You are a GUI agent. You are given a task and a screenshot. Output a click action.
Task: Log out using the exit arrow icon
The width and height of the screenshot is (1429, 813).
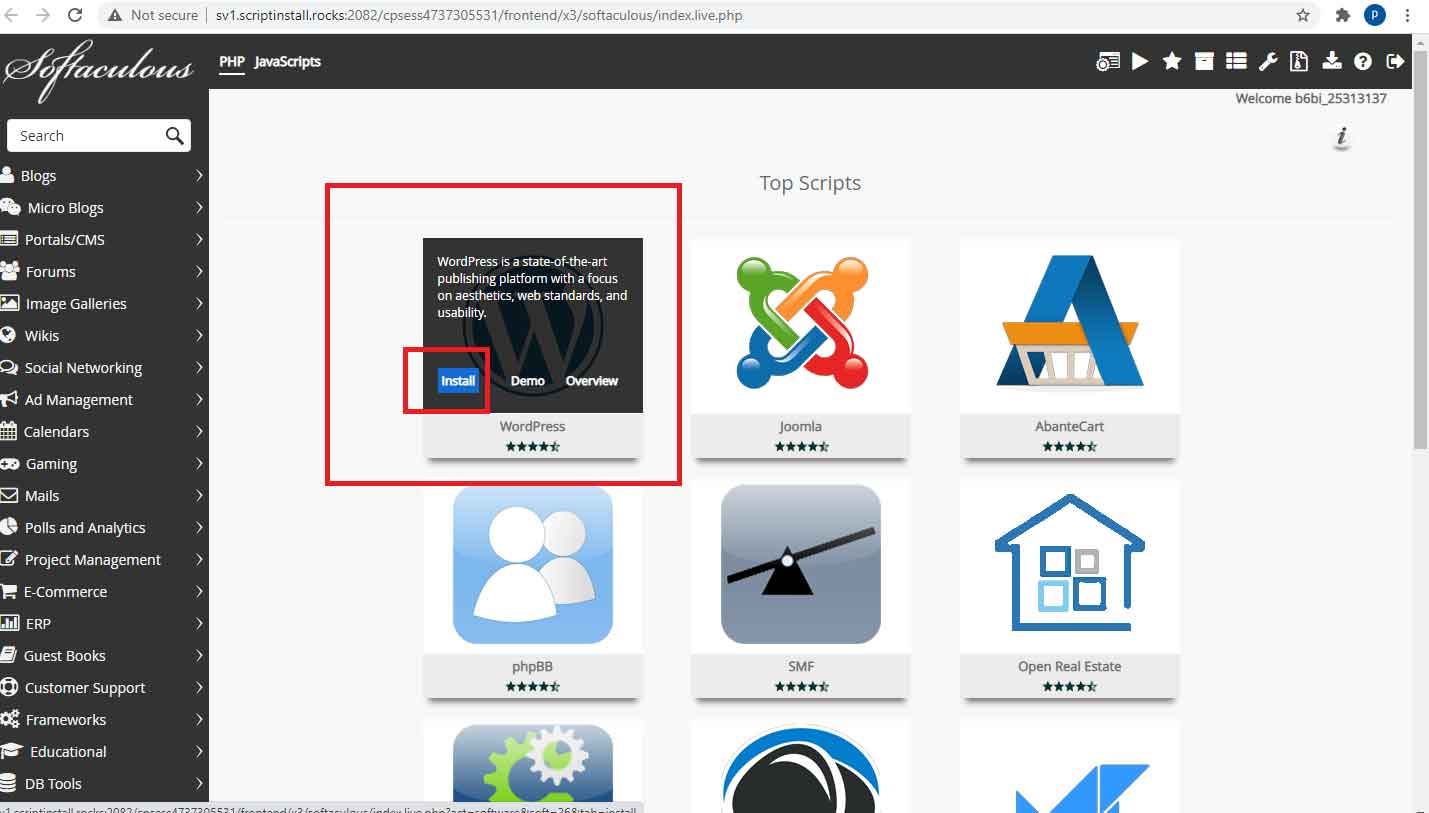tap(1395, 61)
